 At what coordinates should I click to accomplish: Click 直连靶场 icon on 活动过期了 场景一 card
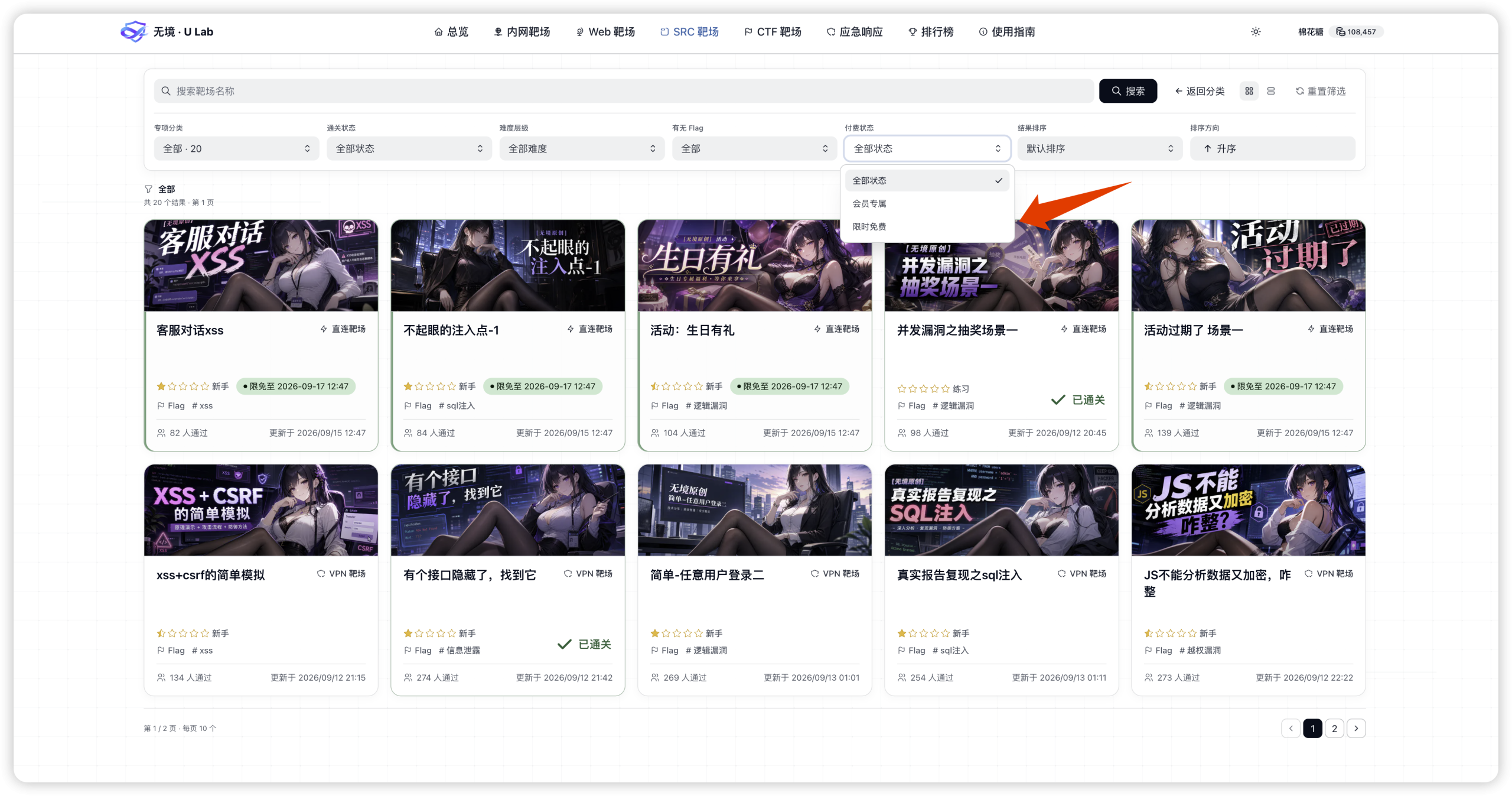pyautogui.click(x=1311, y=329)
